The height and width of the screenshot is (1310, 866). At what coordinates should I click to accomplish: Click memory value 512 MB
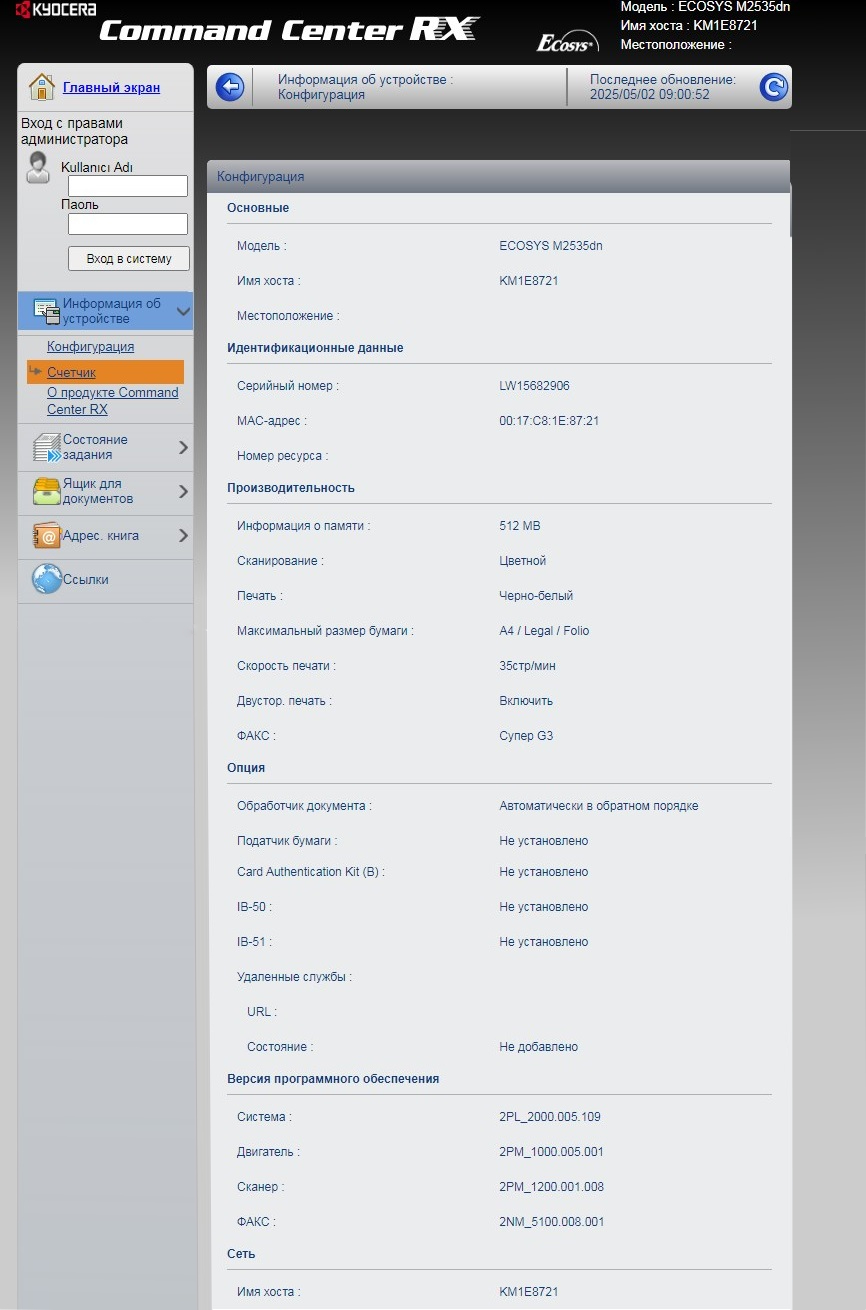(520, 525)
